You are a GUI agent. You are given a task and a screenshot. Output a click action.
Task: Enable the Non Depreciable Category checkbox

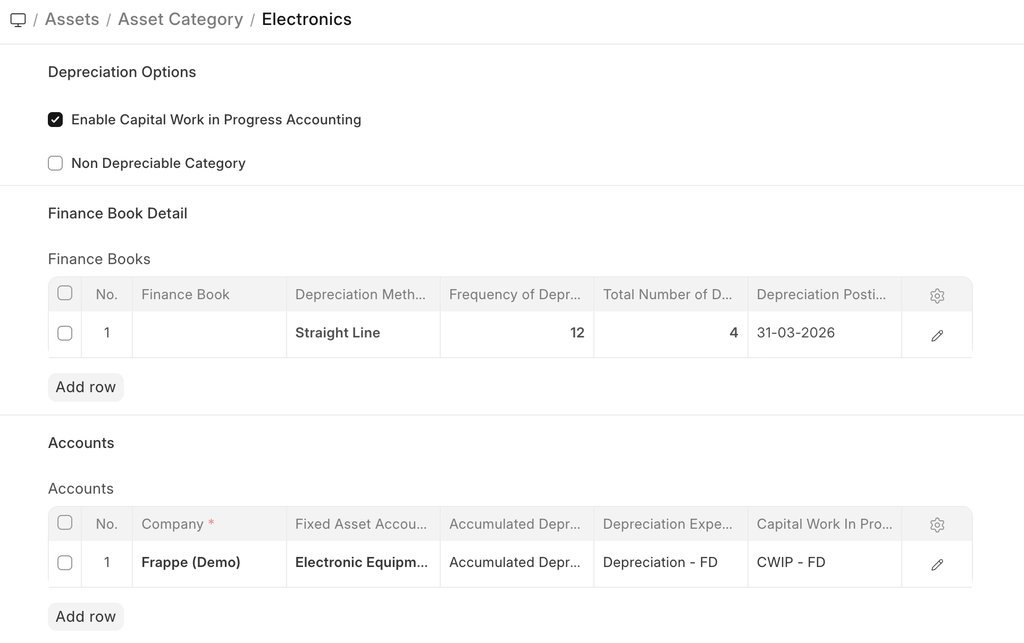[56, 162]
